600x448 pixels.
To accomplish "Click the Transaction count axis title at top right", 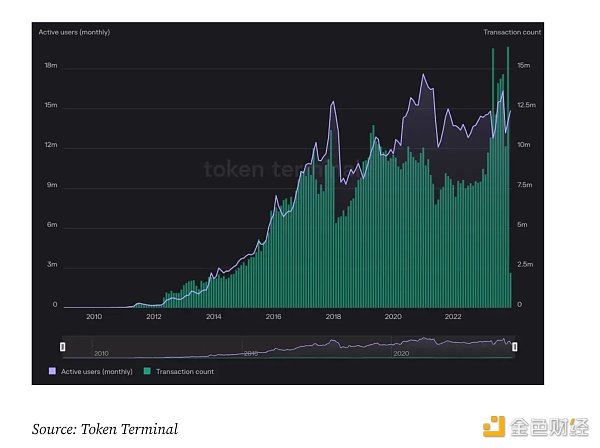I will (512, 32).
